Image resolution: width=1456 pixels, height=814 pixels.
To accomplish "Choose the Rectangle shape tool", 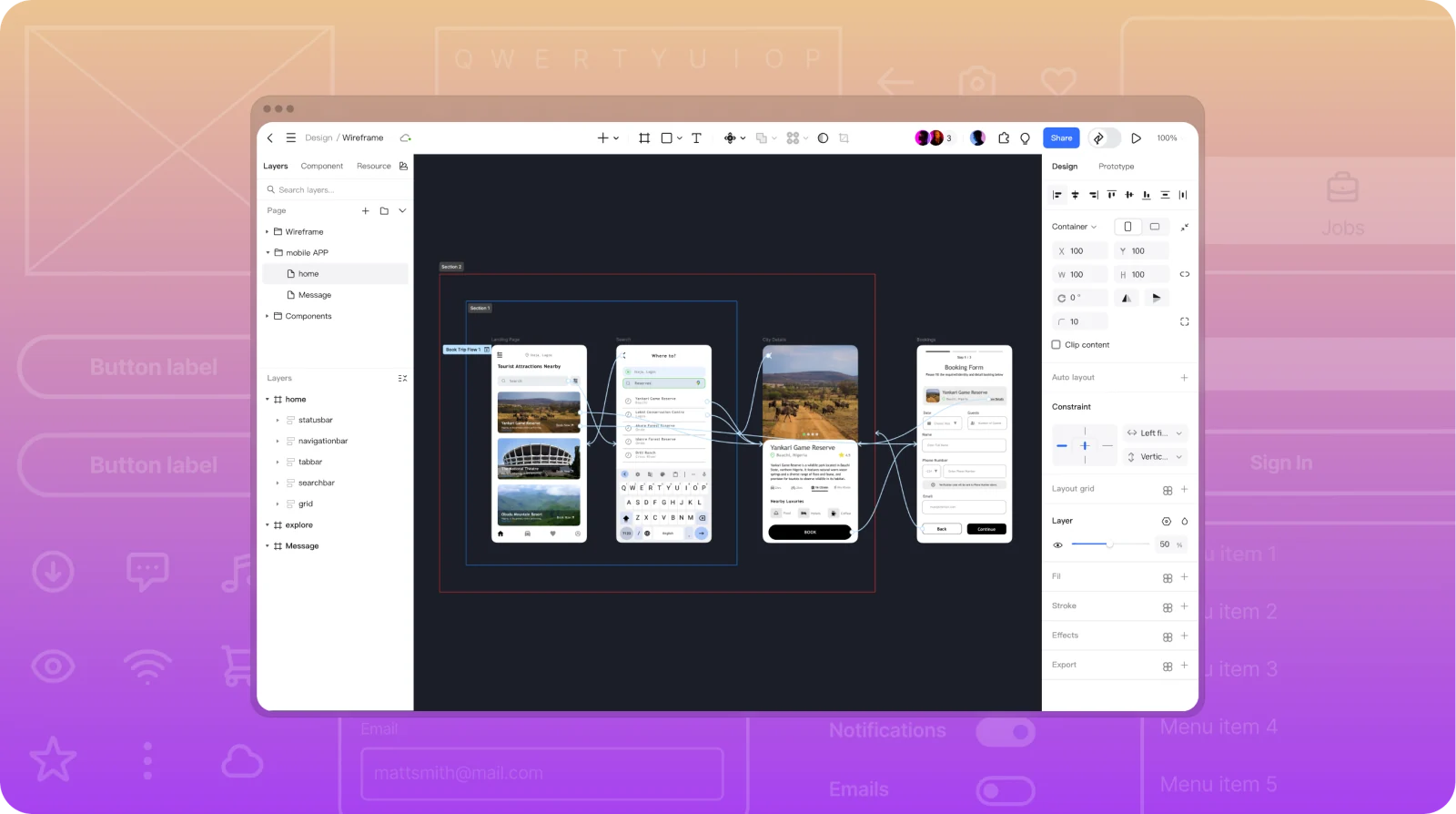I will coord(667,138).
